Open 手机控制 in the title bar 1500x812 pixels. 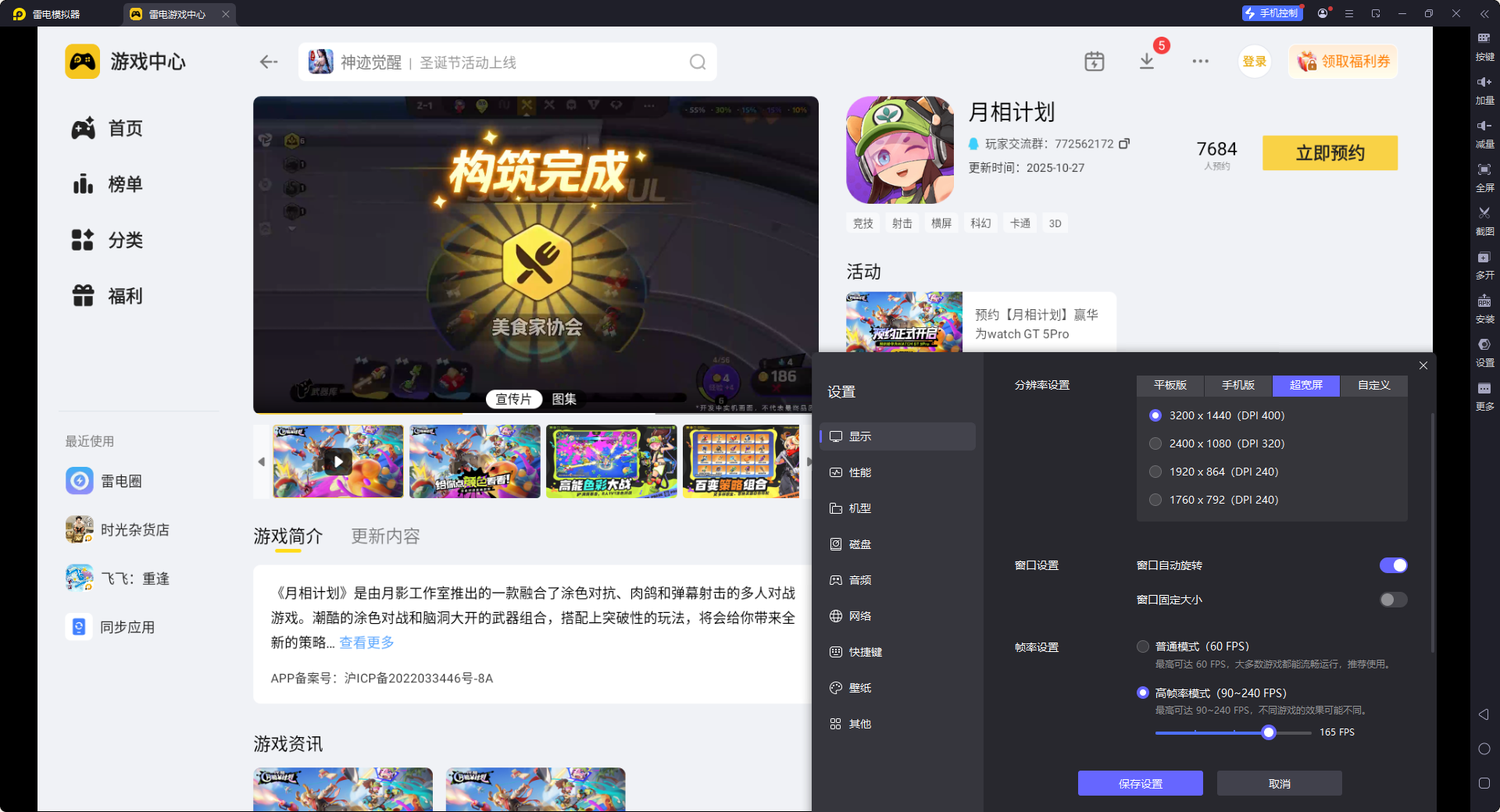pos(1273,13)
